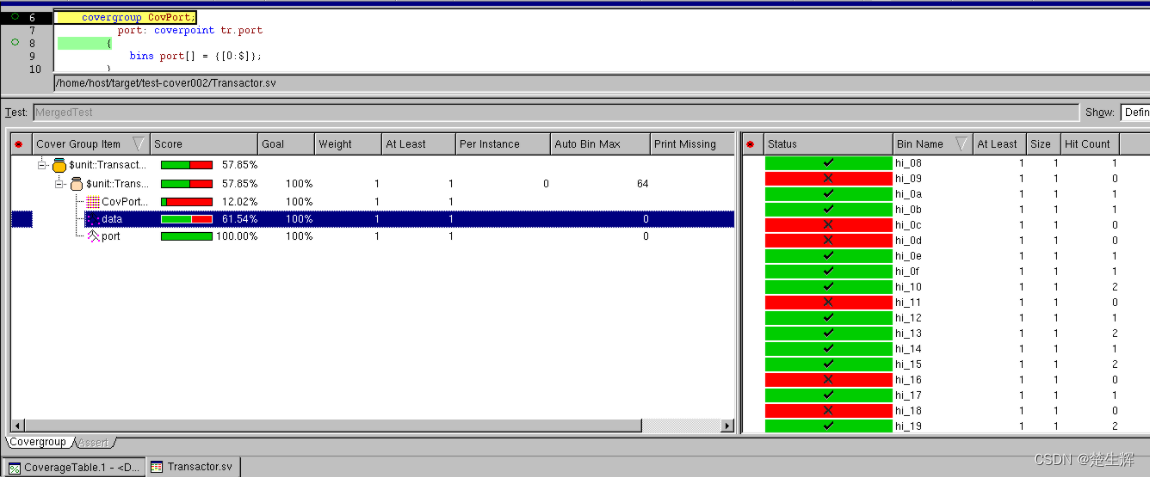Click the data row score bar
Image resolution: width=1150 pixels, height=477 pixels.
(187, 219)
